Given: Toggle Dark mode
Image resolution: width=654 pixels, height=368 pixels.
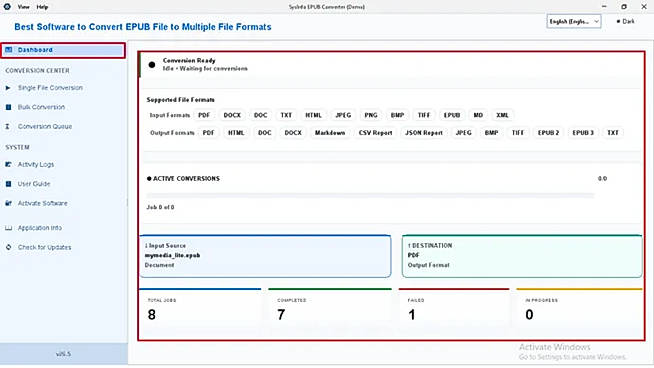Looking at the screenshot, I should click(x=626, y=21).
